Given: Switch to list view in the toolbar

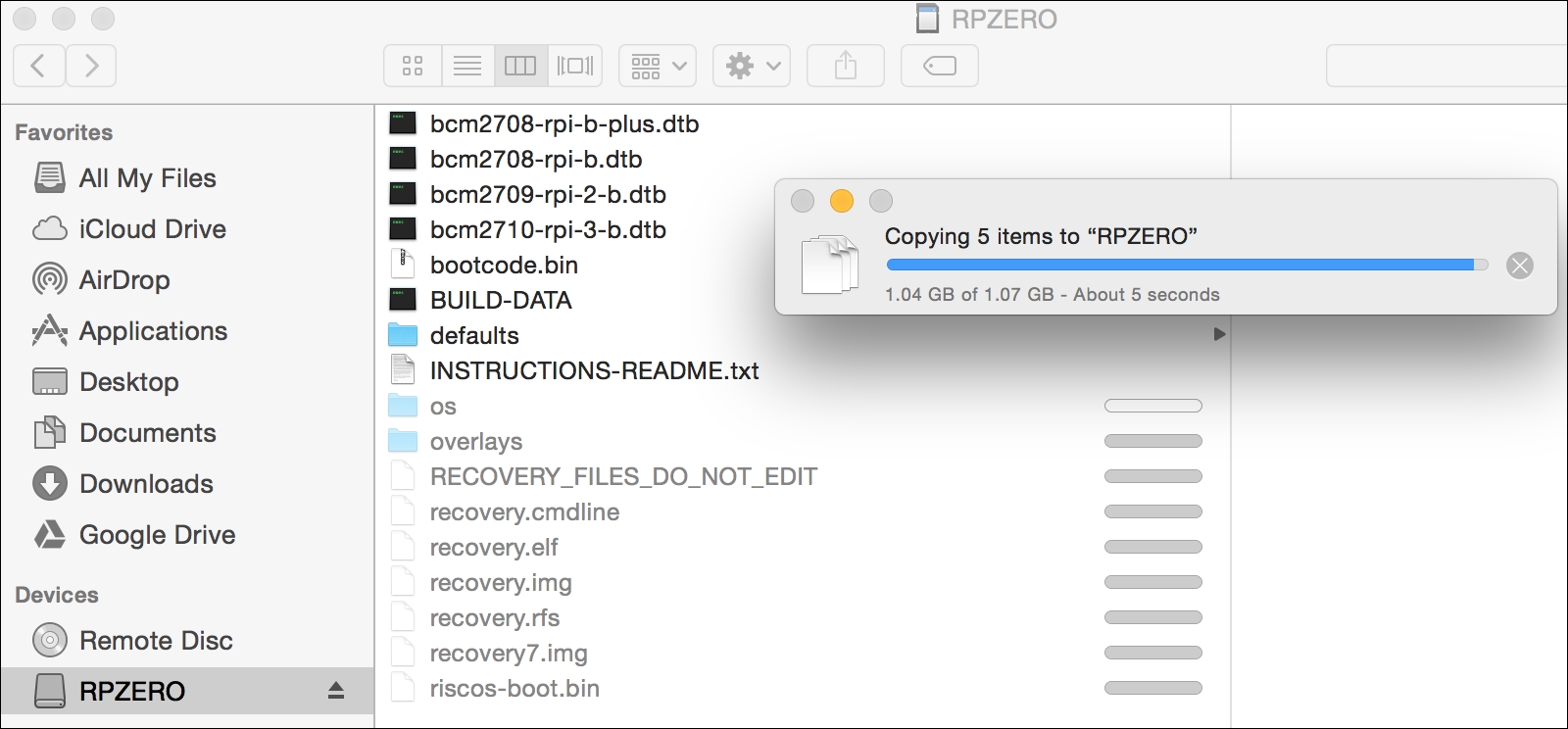Looking at the screenshot, I should (x=467, y=66).
